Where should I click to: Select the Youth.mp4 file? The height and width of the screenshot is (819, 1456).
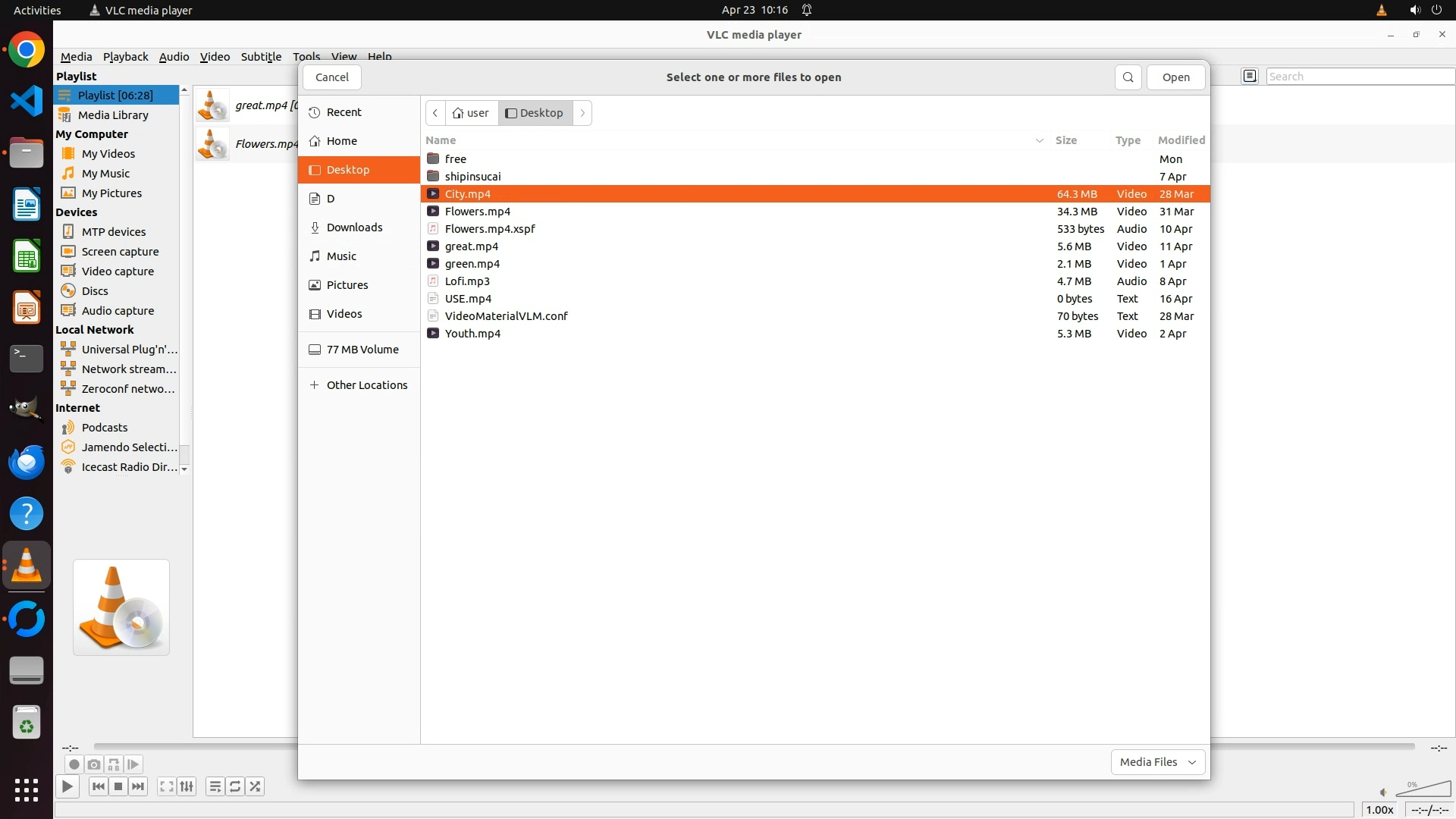click(472, 334)
